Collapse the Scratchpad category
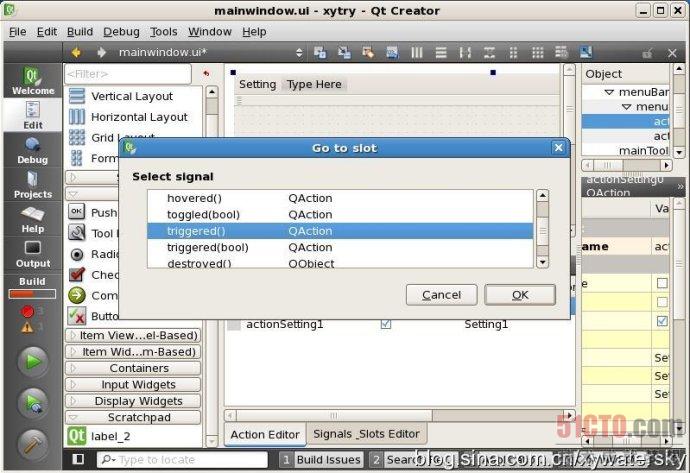Image resolution: width=690 pixels, height=473 pixels. coord(133,418)
